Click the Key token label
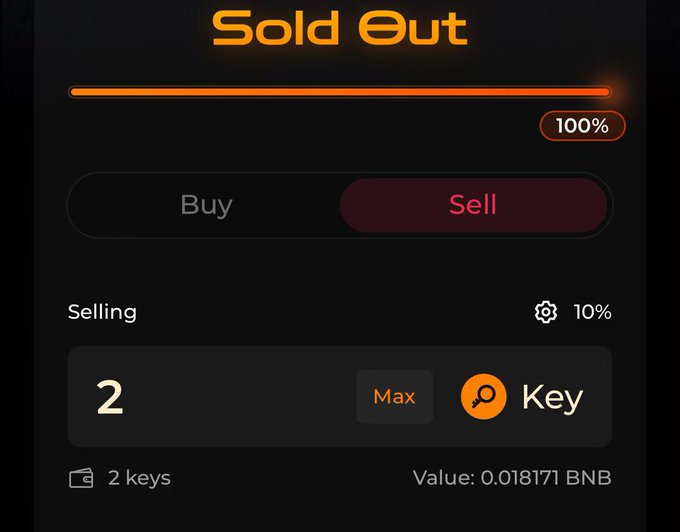This screenshot has width=680, height=532. pos(552,397)
